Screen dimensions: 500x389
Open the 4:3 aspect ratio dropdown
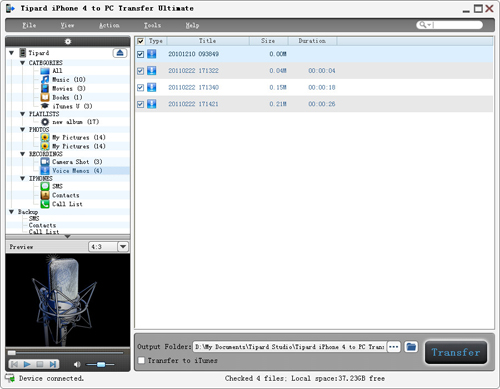tap(123, 247)
